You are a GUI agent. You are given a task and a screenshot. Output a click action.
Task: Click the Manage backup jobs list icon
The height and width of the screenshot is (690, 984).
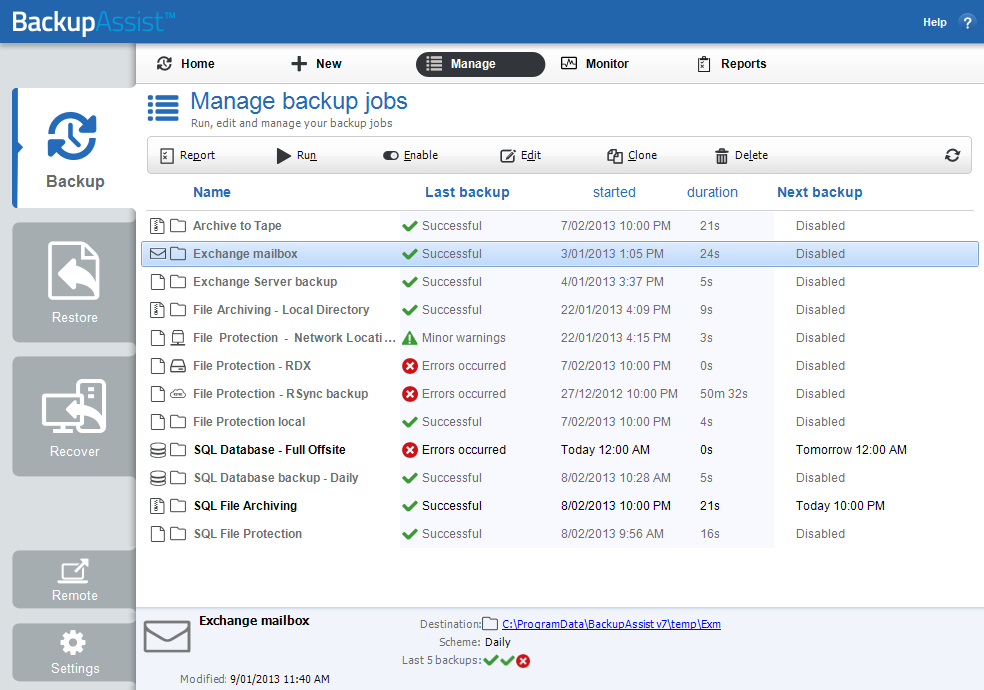coord(163,108)
